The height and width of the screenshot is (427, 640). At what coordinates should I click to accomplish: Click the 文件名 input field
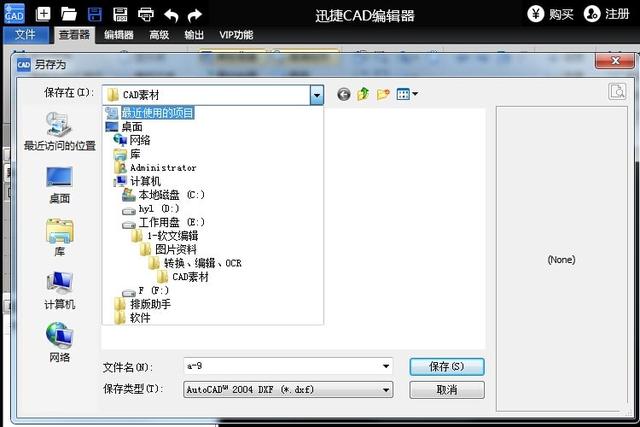click(x=288, y=366)
